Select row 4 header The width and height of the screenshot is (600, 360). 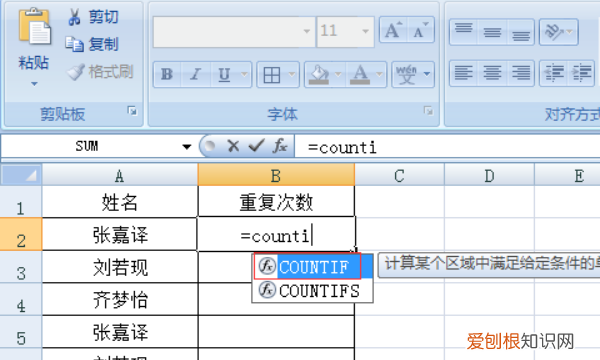click(21, 300)
